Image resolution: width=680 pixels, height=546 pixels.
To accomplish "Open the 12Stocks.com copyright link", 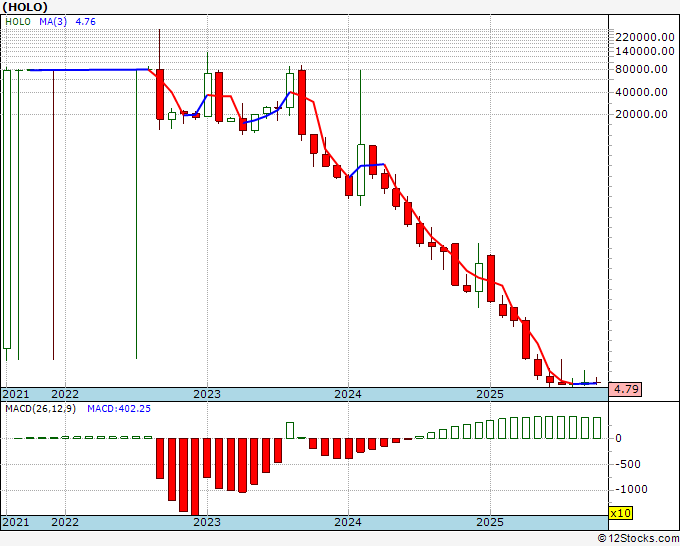I will 638,539.
